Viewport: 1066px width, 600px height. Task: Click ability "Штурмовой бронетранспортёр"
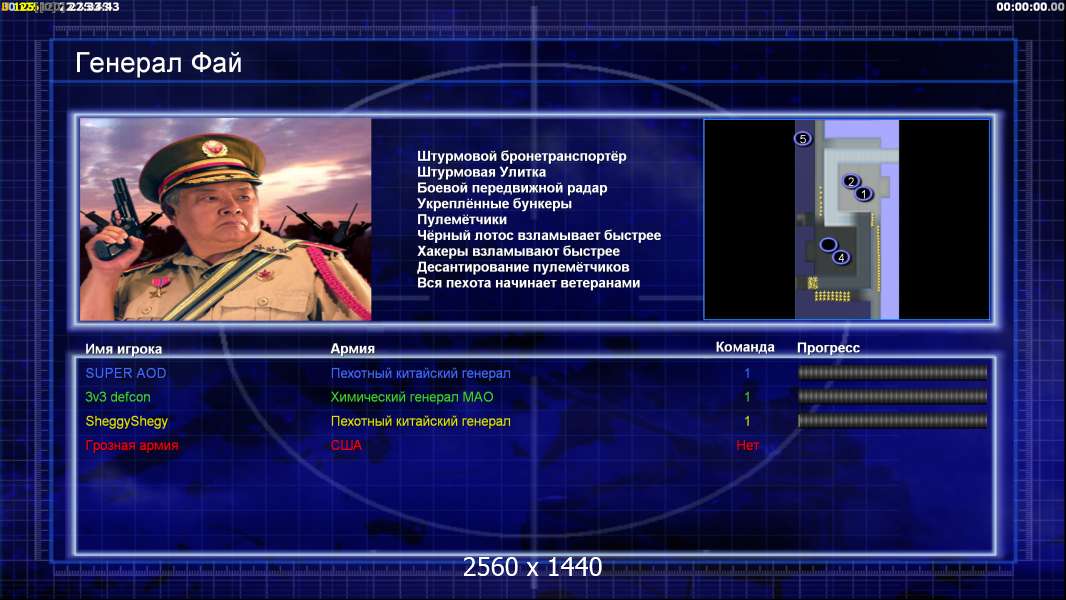(x=521, y=156)
